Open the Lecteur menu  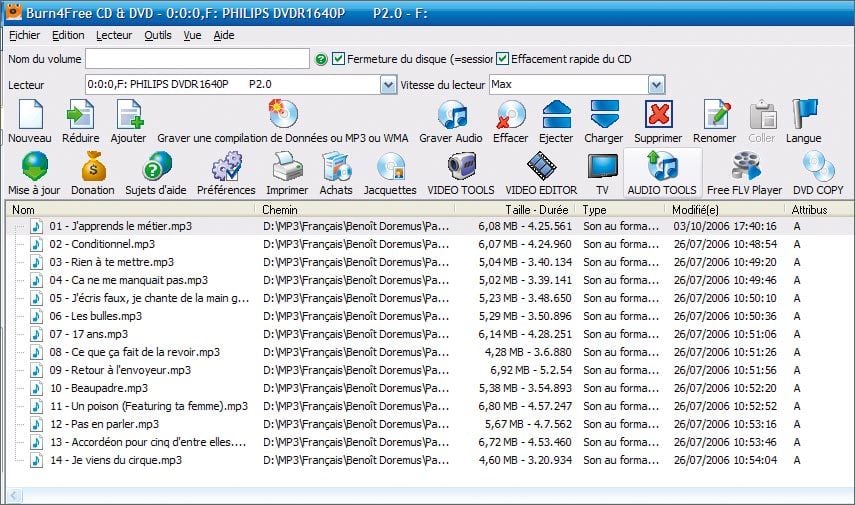coord(114,35)
